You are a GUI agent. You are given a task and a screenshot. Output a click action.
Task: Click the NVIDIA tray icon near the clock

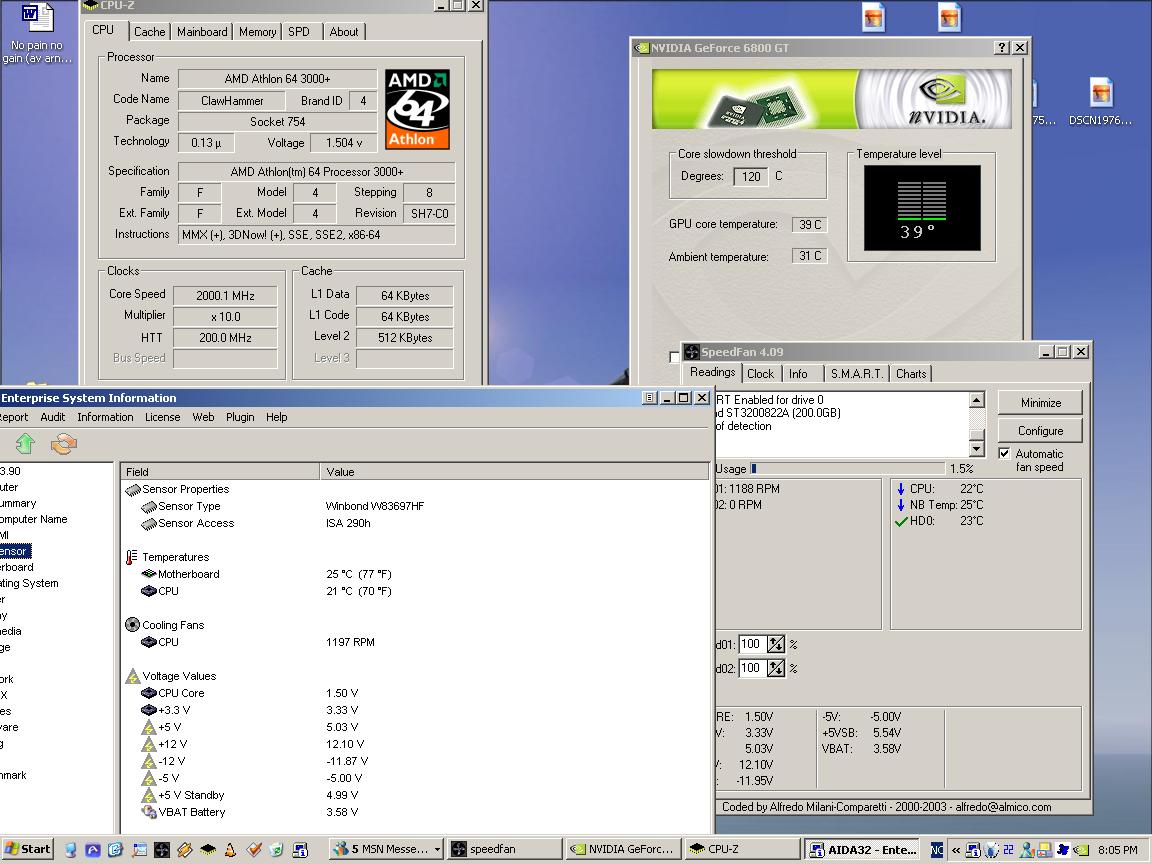(1081, 850)
